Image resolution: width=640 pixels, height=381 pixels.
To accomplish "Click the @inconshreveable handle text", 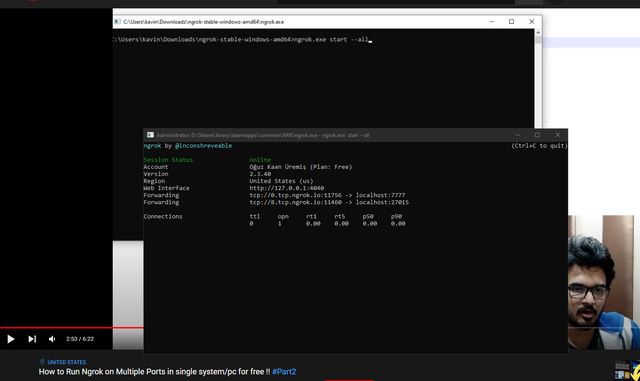I will [x=203, y=146].
